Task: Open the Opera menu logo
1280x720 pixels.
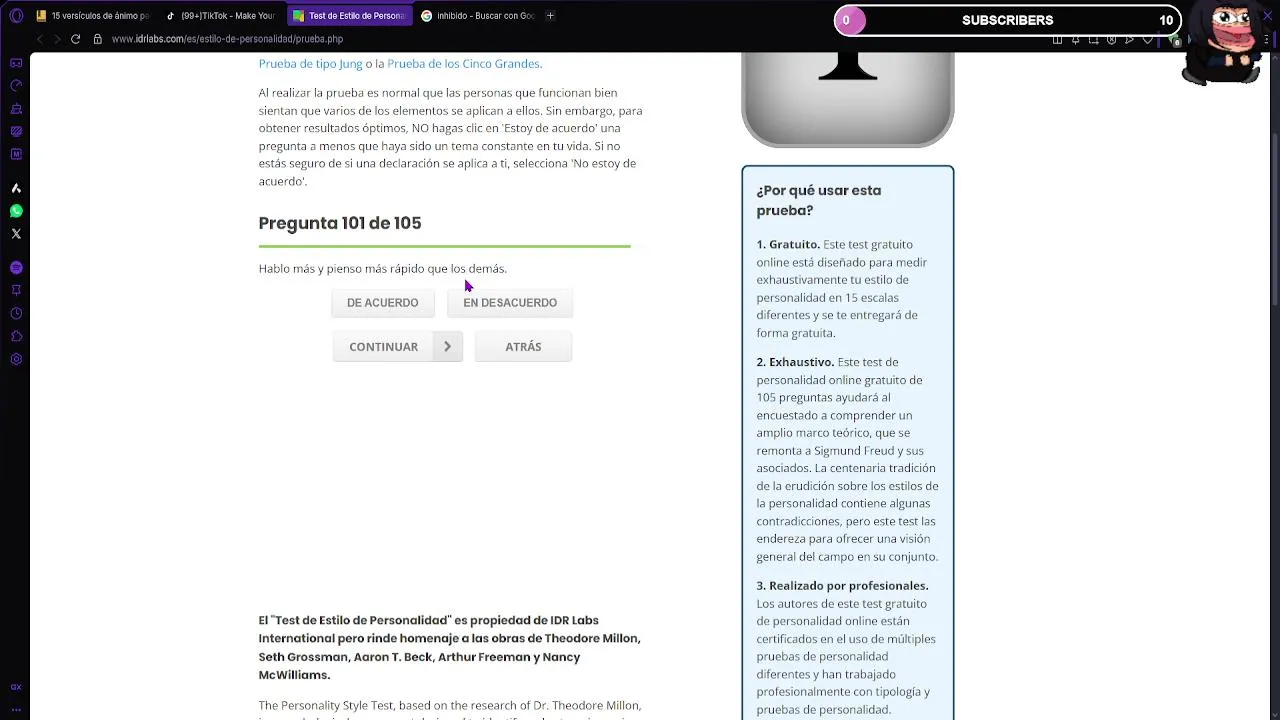Action: pyautogui.click(x=16, y=16)
